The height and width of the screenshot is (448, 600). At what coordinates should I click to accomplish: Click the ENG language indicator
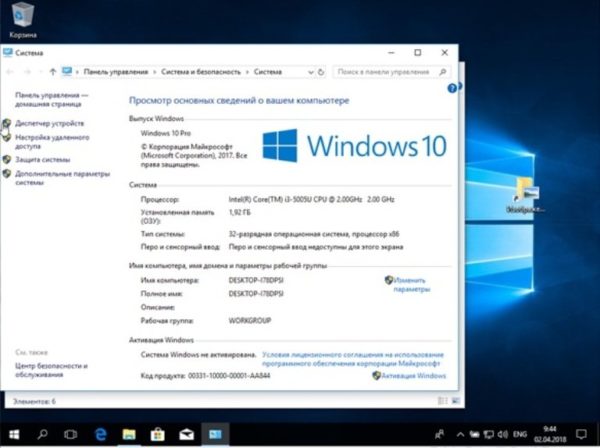(520, 434)
